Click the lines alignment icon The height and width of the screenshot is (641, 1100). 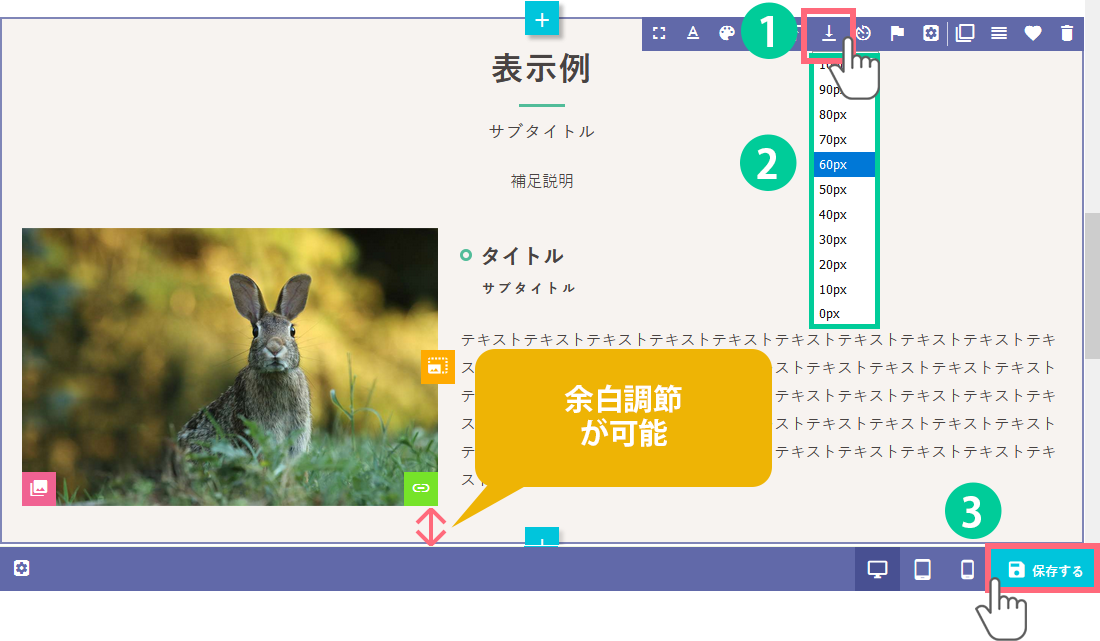[999, 33]
